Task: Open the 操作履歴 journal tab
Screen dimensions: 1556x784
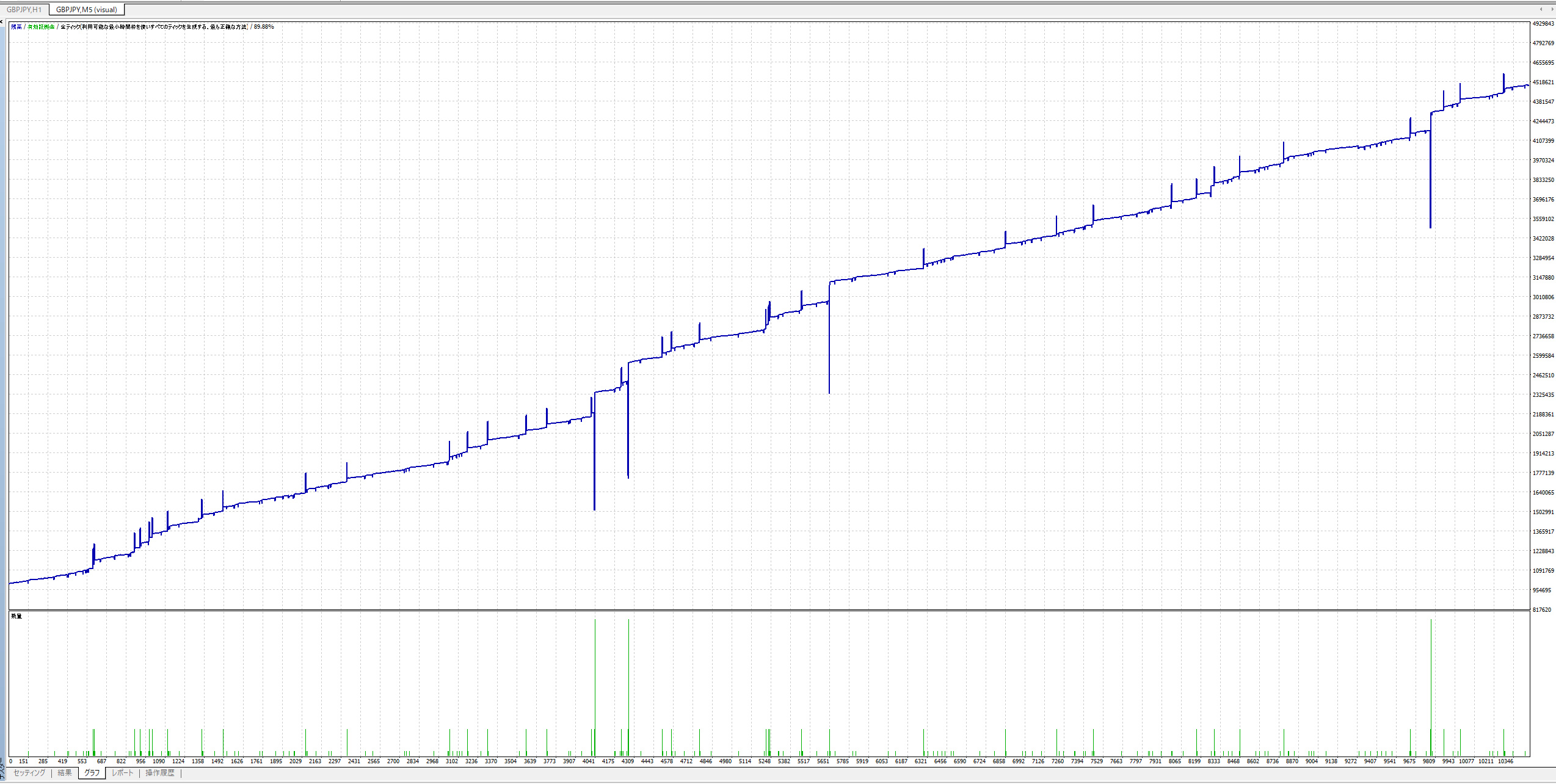Action: [160, 773]
